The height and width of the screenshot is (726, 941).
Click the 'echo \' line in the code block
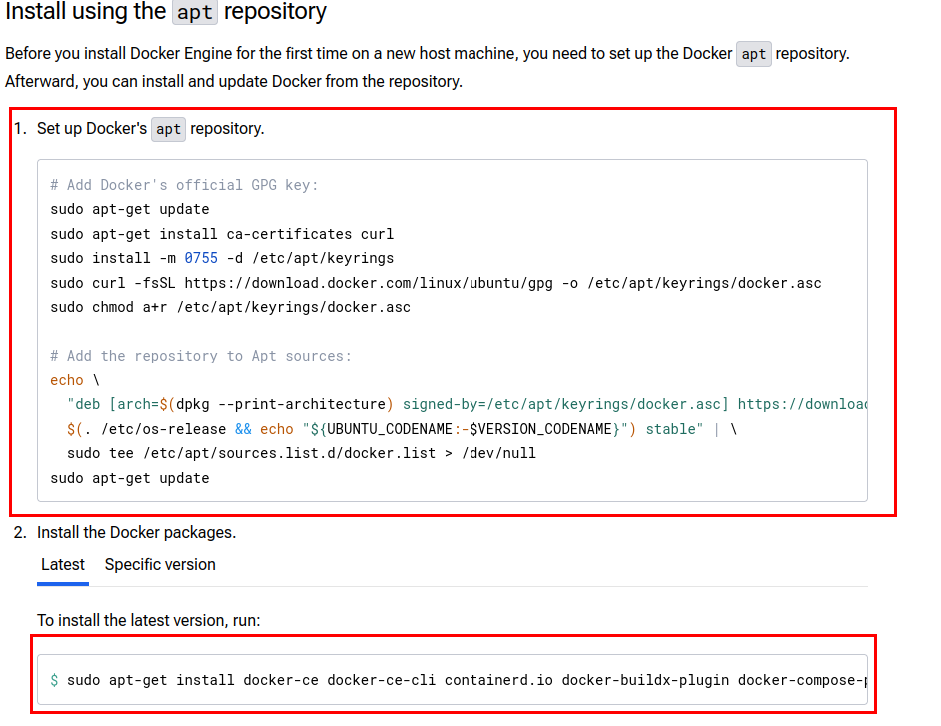pyautogui.click(x=75, y=380)
